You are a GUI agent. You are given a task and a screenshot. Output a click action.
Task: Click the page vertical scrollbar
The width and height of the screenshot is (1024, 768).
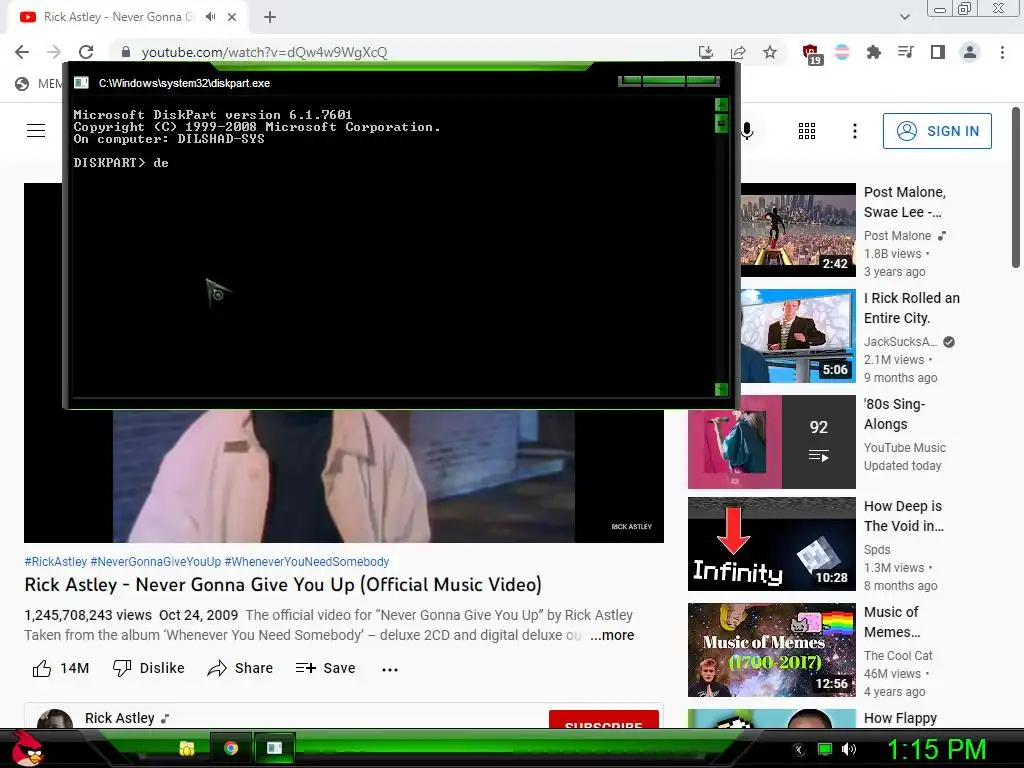point(1016,188)
